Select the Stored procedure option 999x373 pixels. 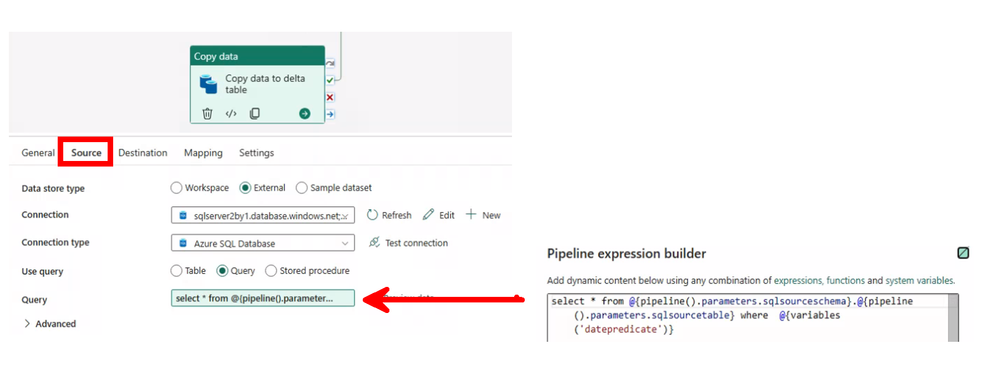point(270,271)
